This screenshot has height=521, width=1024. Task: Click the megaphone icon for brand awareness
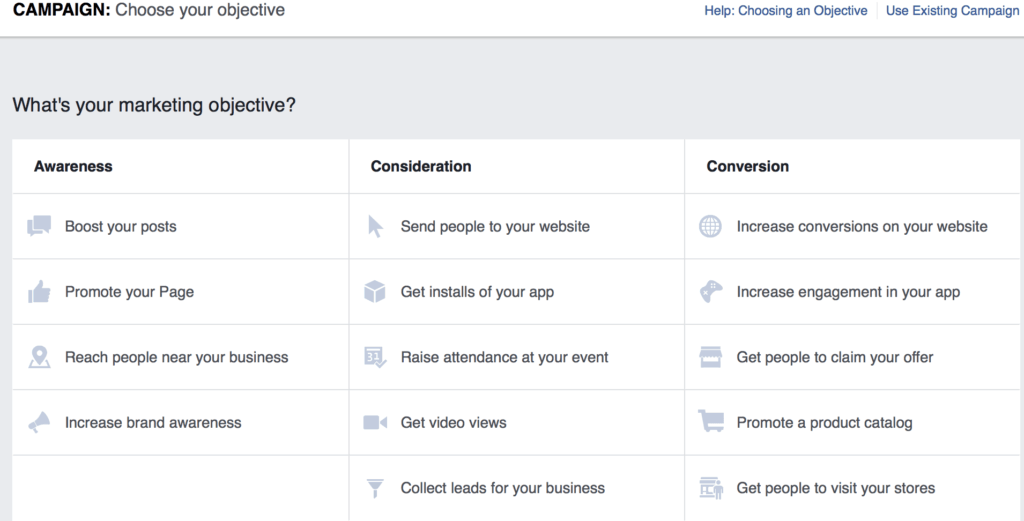click(x=39, y=422)
